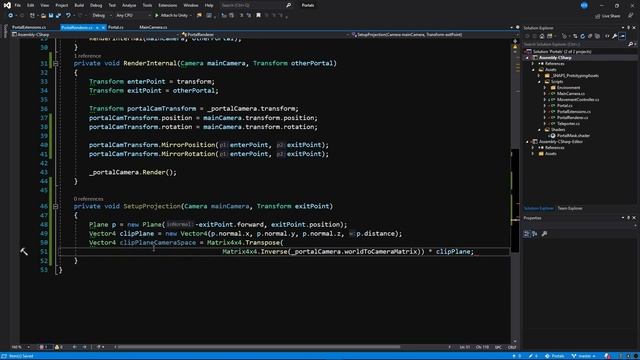Image resolution: width=640 pixels, height=360 pixels.
Task: Open the PortalRenderer class dropdown in navigation bar
Action: 265,35
